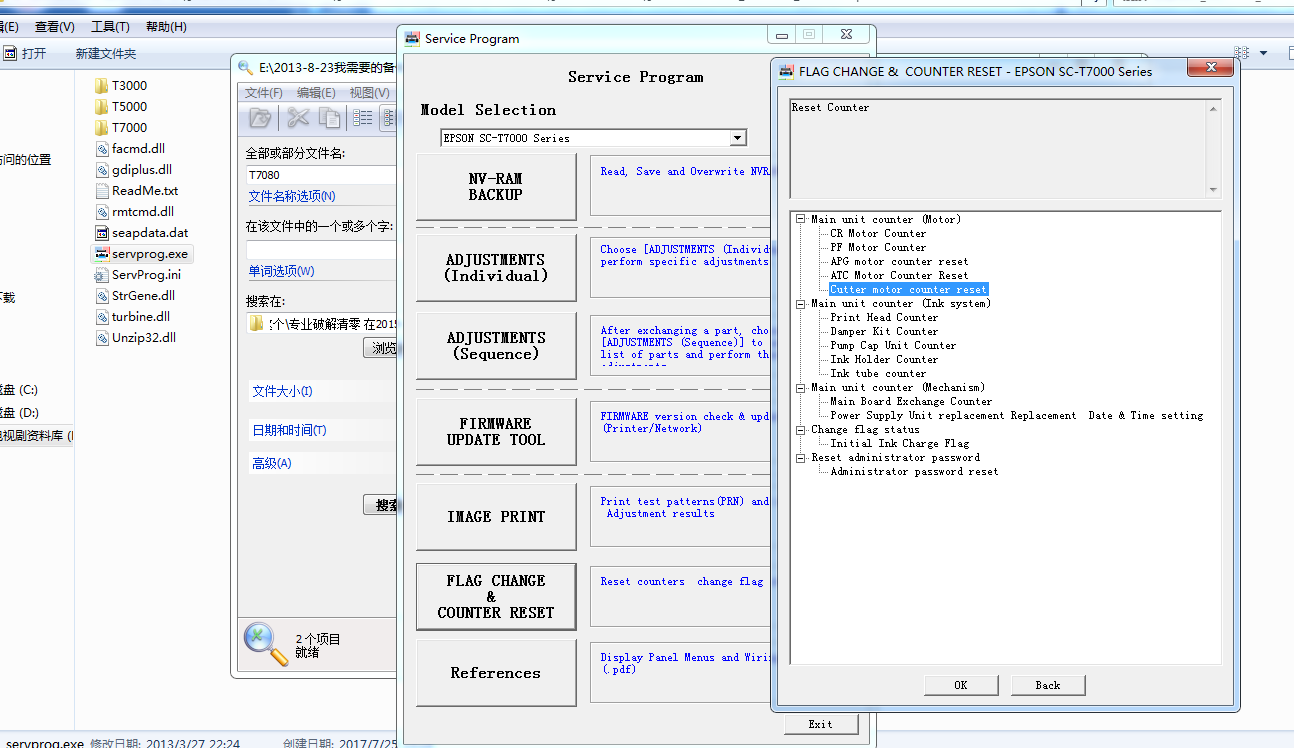Click ADJUSTMENTS (Sequence) button
This screenshot has width=1294, height=748.
point(496,346)
